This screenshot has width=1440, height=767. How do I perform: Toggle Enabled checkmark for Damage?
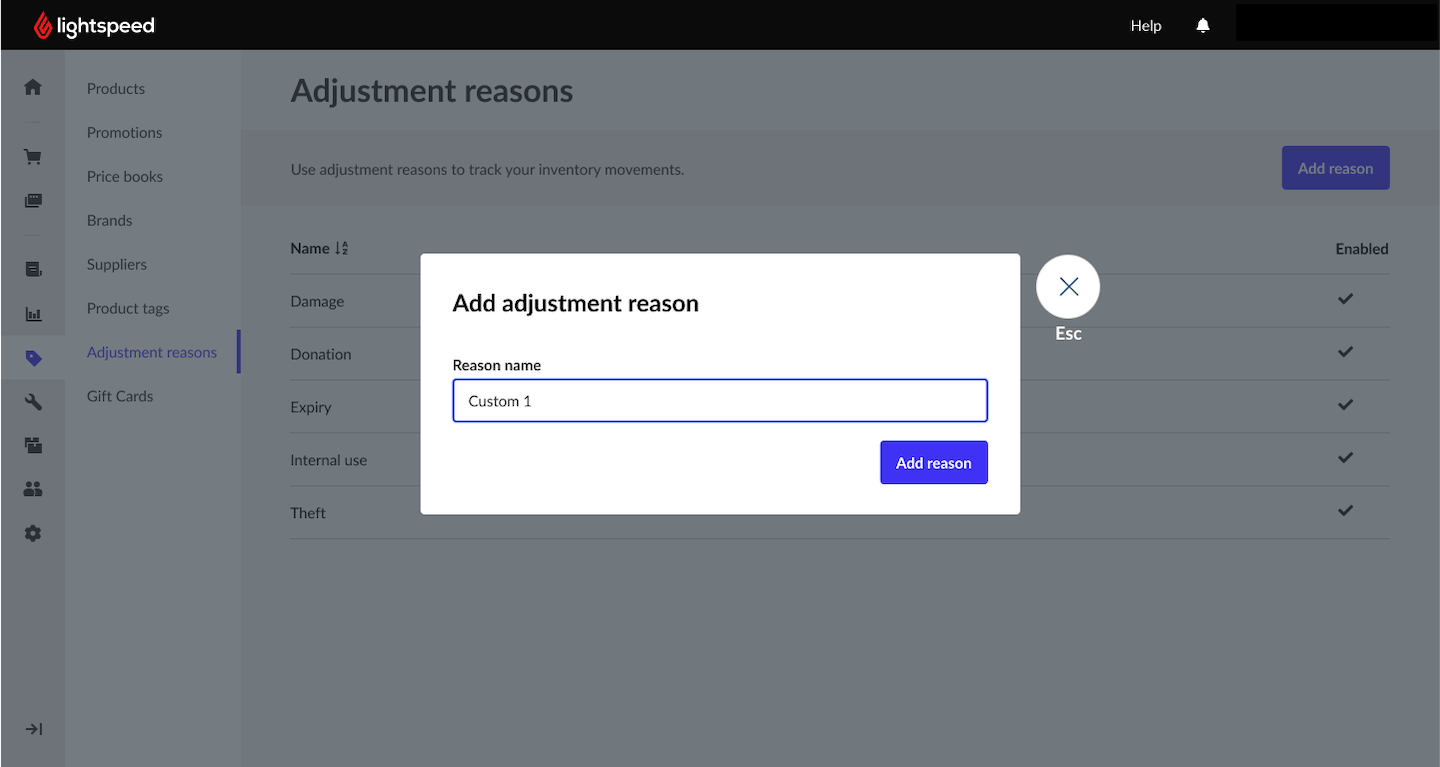coord(1345,299)
